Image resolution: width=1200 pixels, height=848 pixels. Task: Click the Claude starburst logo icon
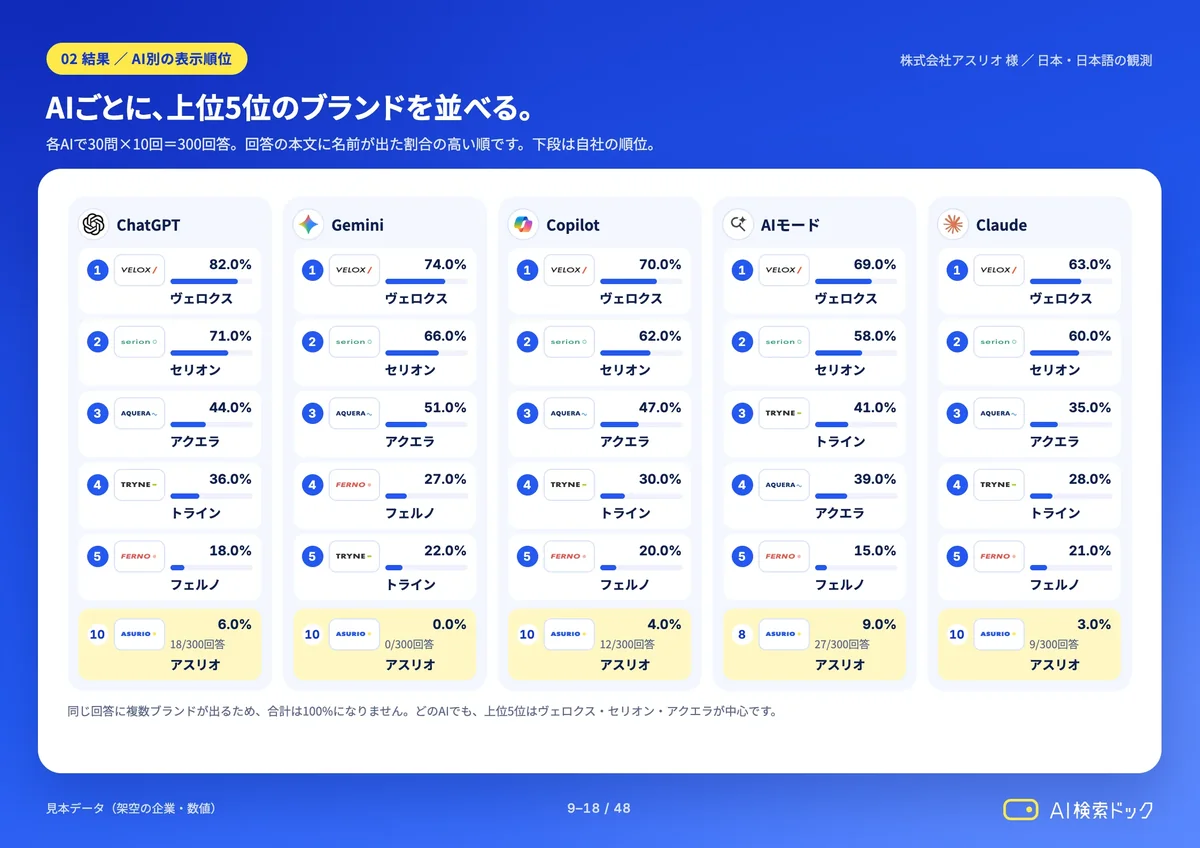pos(953,225)
